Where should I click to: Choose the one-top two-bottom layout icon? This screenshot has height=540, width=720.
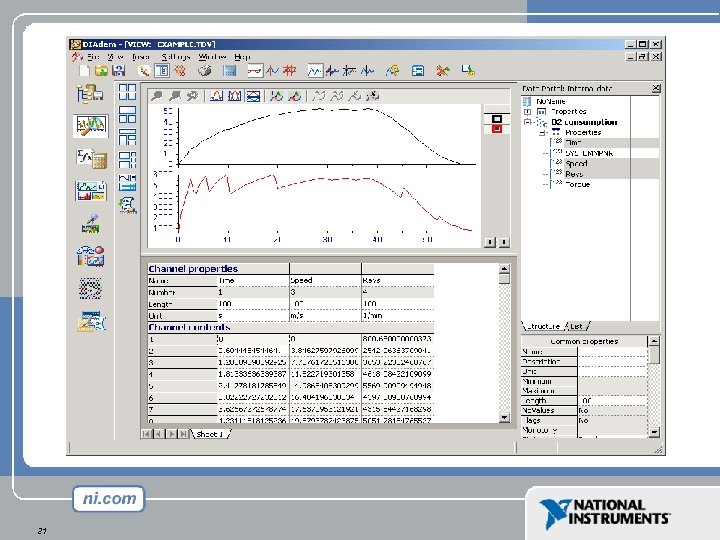127,114
